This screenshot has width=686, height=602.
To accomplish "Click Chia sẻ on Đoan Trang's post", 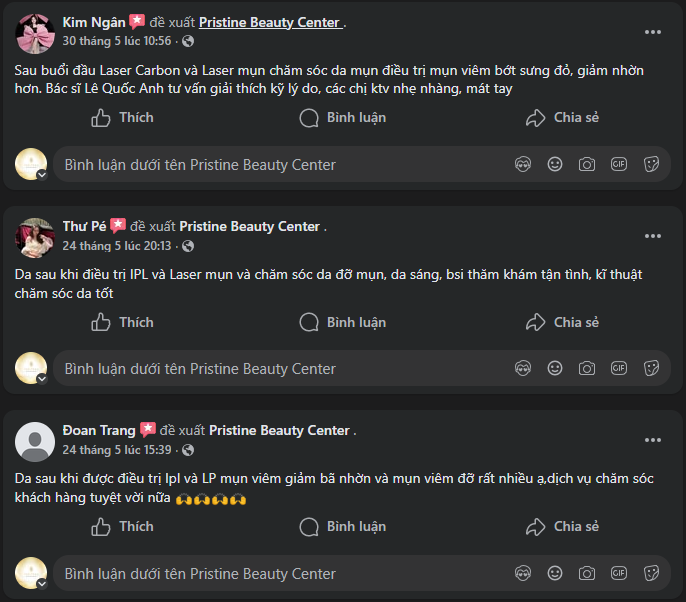I will [x=562, y=526].
